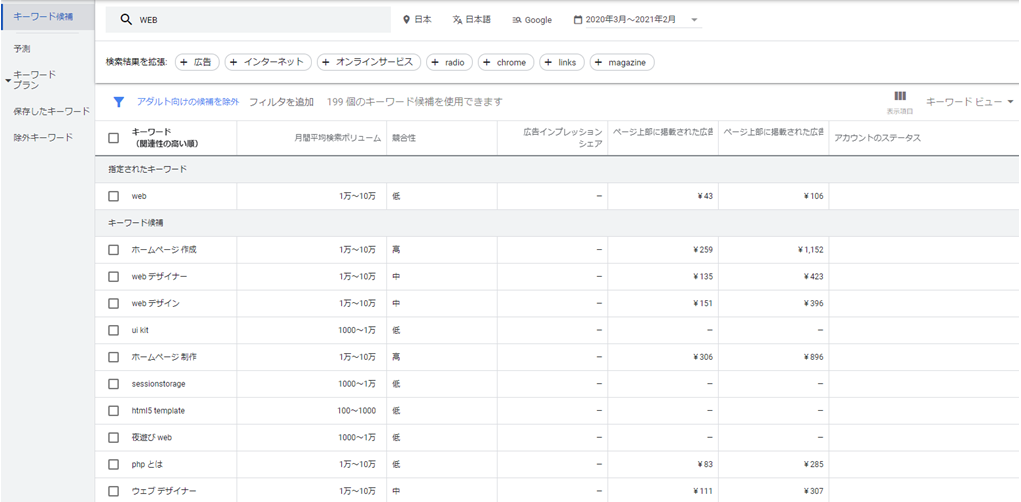Viewport: 1021px width, 502px height.
Task: Open the columns (表示項目) icon
Action: click(x=900, y=96)
